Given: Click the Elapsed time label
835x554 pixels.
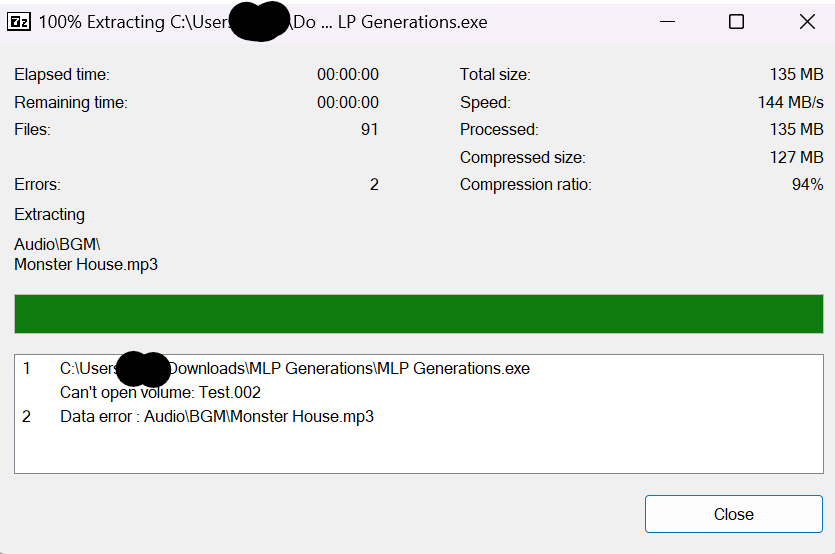Looking at the screenshot, I should [62, 74].
